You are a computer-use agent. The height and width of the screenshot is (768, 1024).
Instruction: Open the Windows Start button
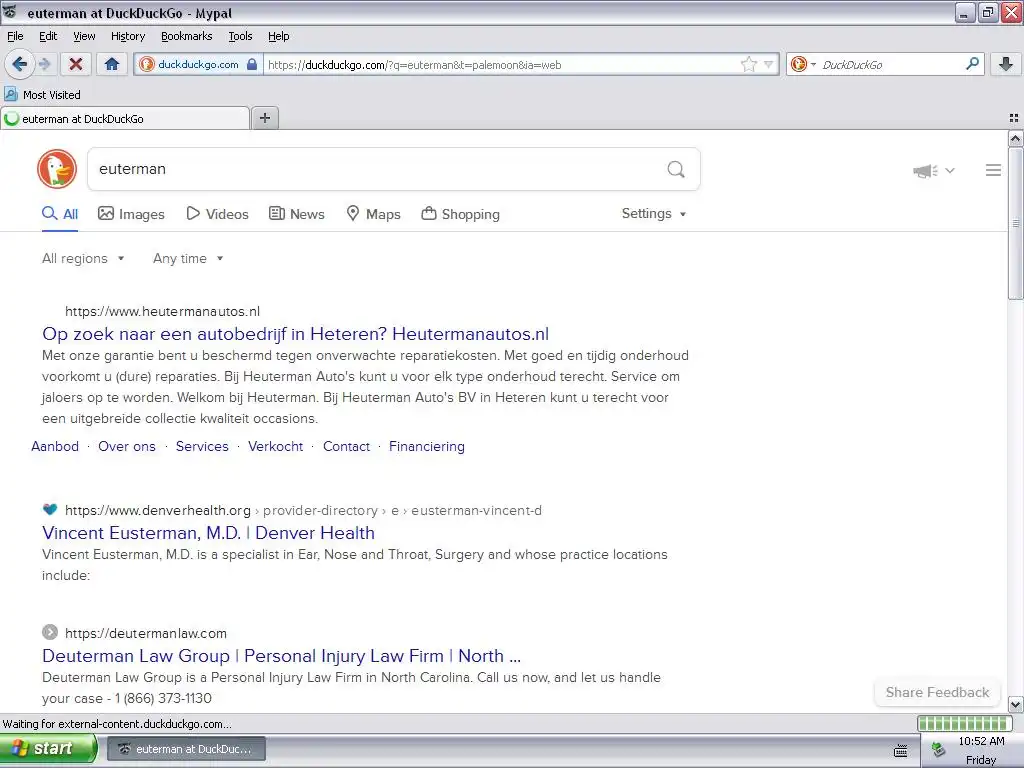[x=49, y=748]
